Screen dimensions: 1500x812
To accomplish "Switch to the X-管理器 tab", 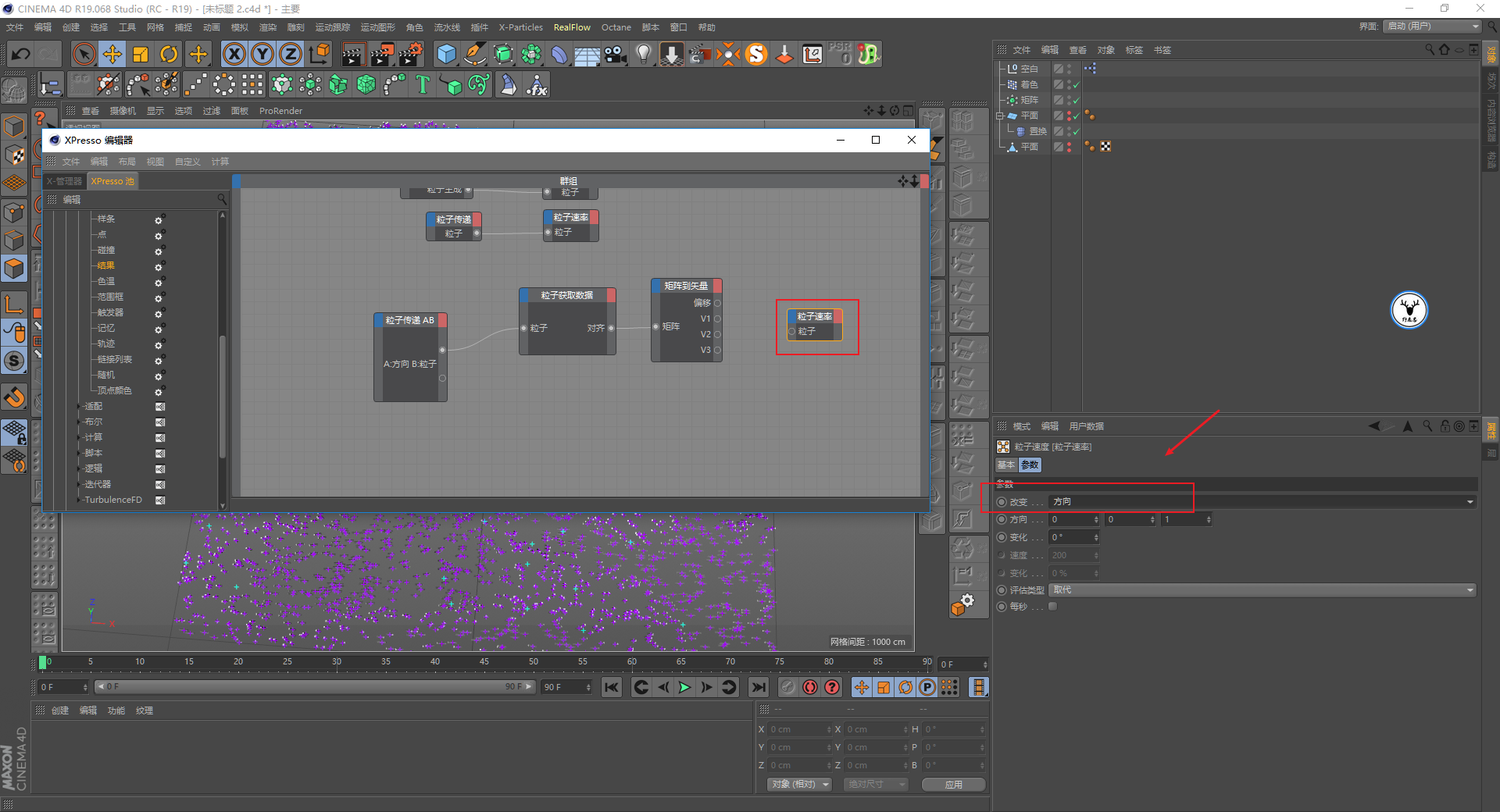I will 64,181.
